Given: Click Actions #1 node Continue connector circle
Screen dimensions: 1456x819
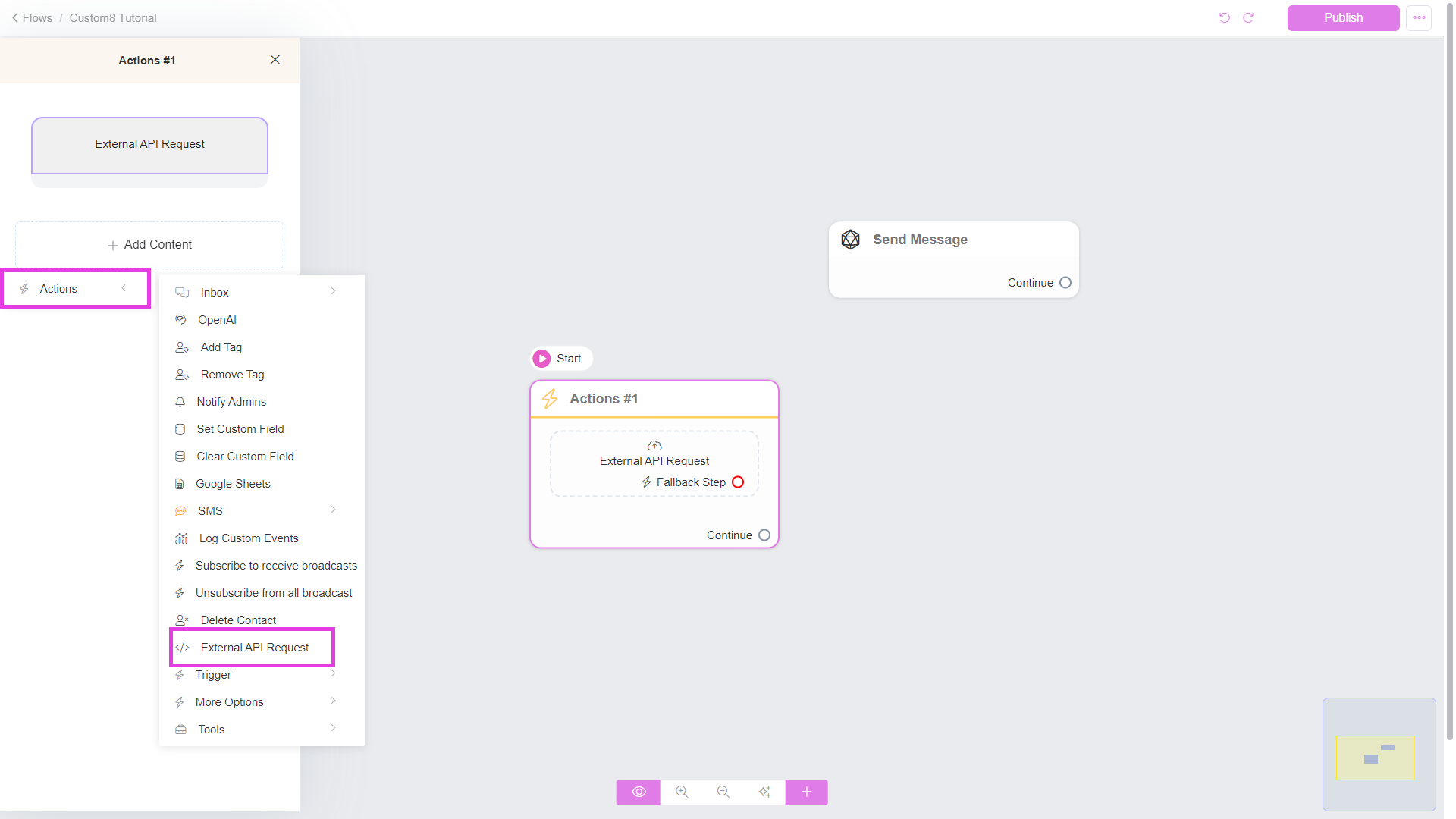Looking at the screenshot, I should coord(764,535).
